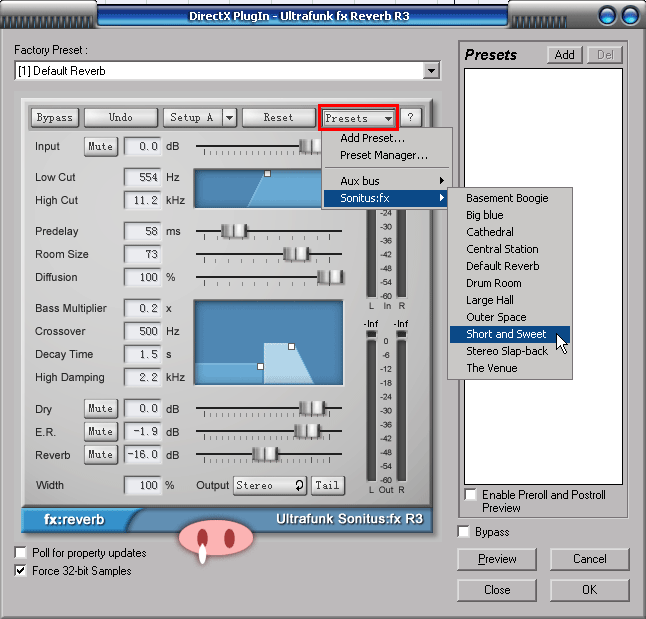Open the Presets dropdown button
This screenshot has height=619, width=646.
[x=358, y=118]
